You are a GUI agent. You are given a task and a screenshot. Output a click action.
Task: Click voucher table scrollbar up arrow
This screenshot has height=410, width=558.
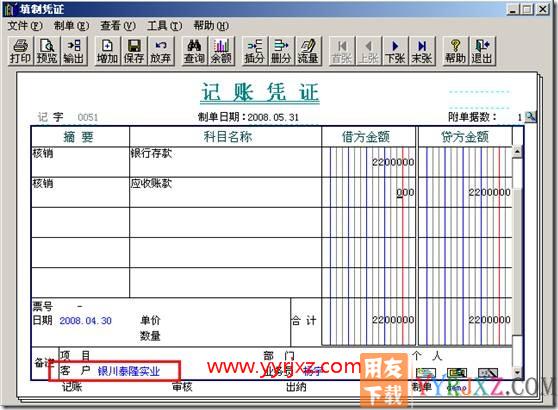point(517,152)
